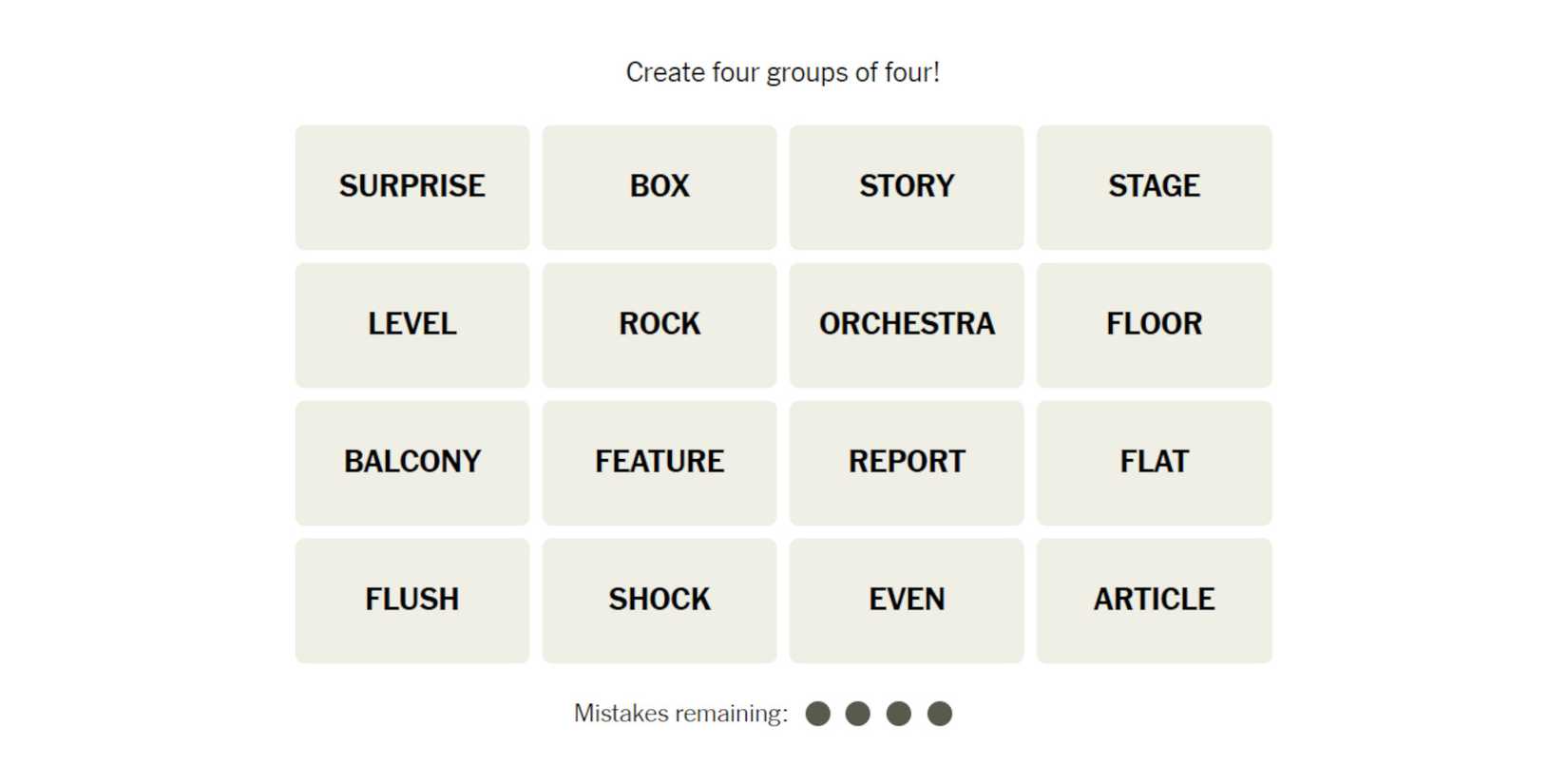Choose the ARTICLE tile
The height and width of the screenshot is (784, 1568).
pos(1154,601)
